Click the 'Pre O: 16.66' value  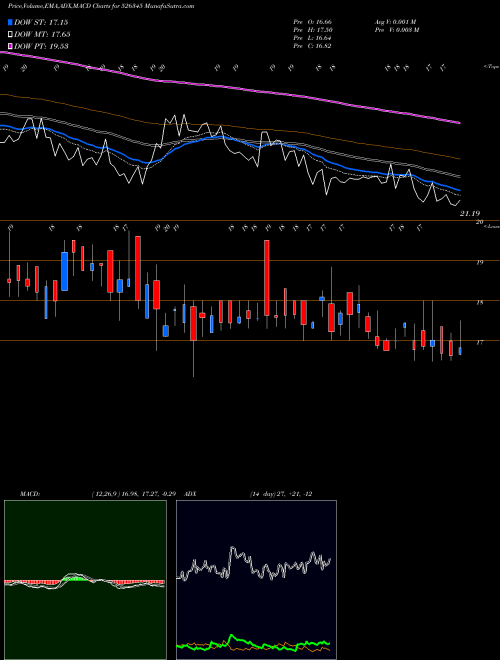pyautogui.click(x=313, y=22)
